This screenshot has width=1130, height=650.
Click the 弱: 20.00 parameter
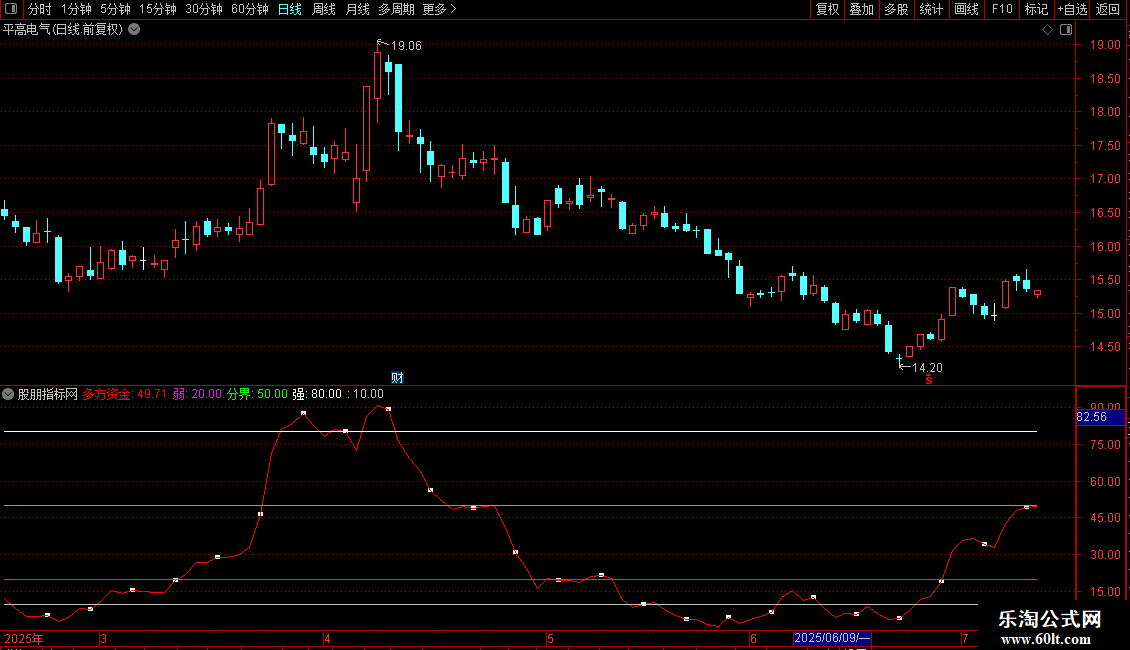[x=197, y=394]
